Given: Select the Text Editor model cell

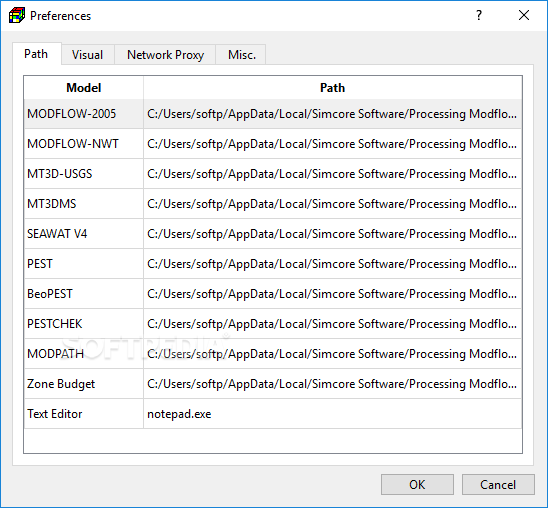Looking at the screenshot, I should click(x=84, y=414).
